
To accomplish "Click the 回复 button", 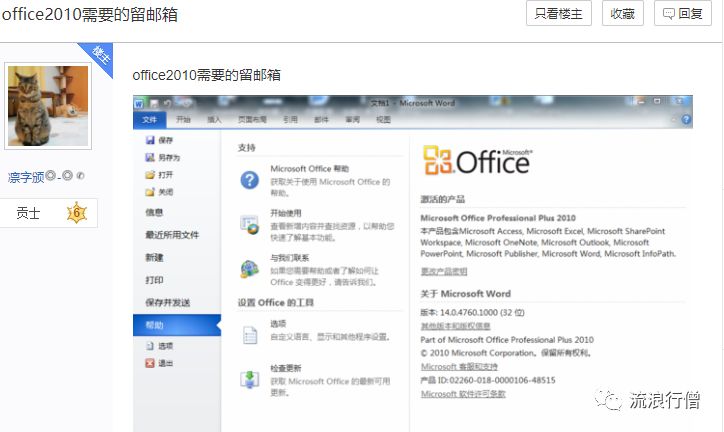I will pos(682,13).
